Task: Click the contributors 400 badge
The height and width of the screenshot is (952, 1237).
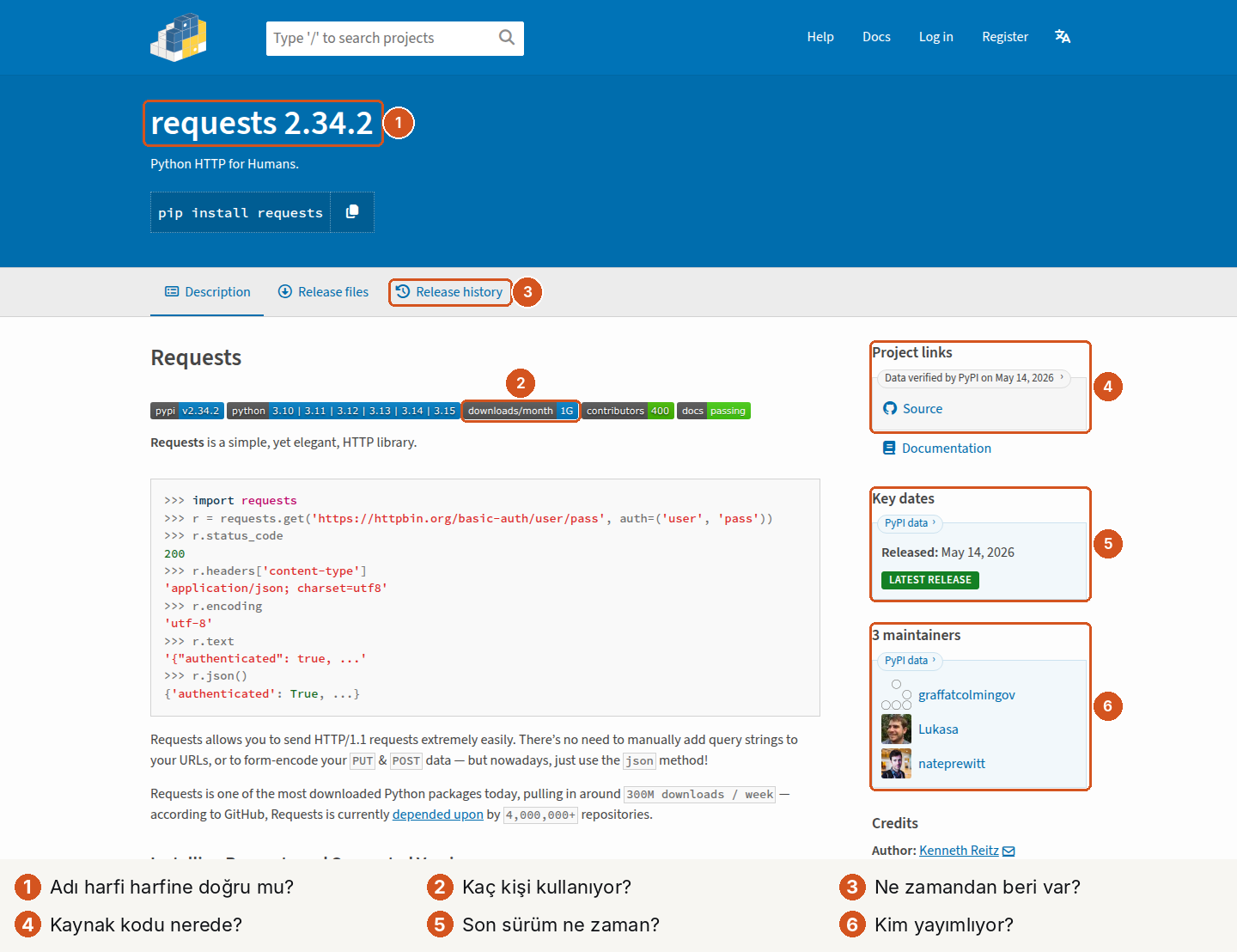Action: point(628,411)
